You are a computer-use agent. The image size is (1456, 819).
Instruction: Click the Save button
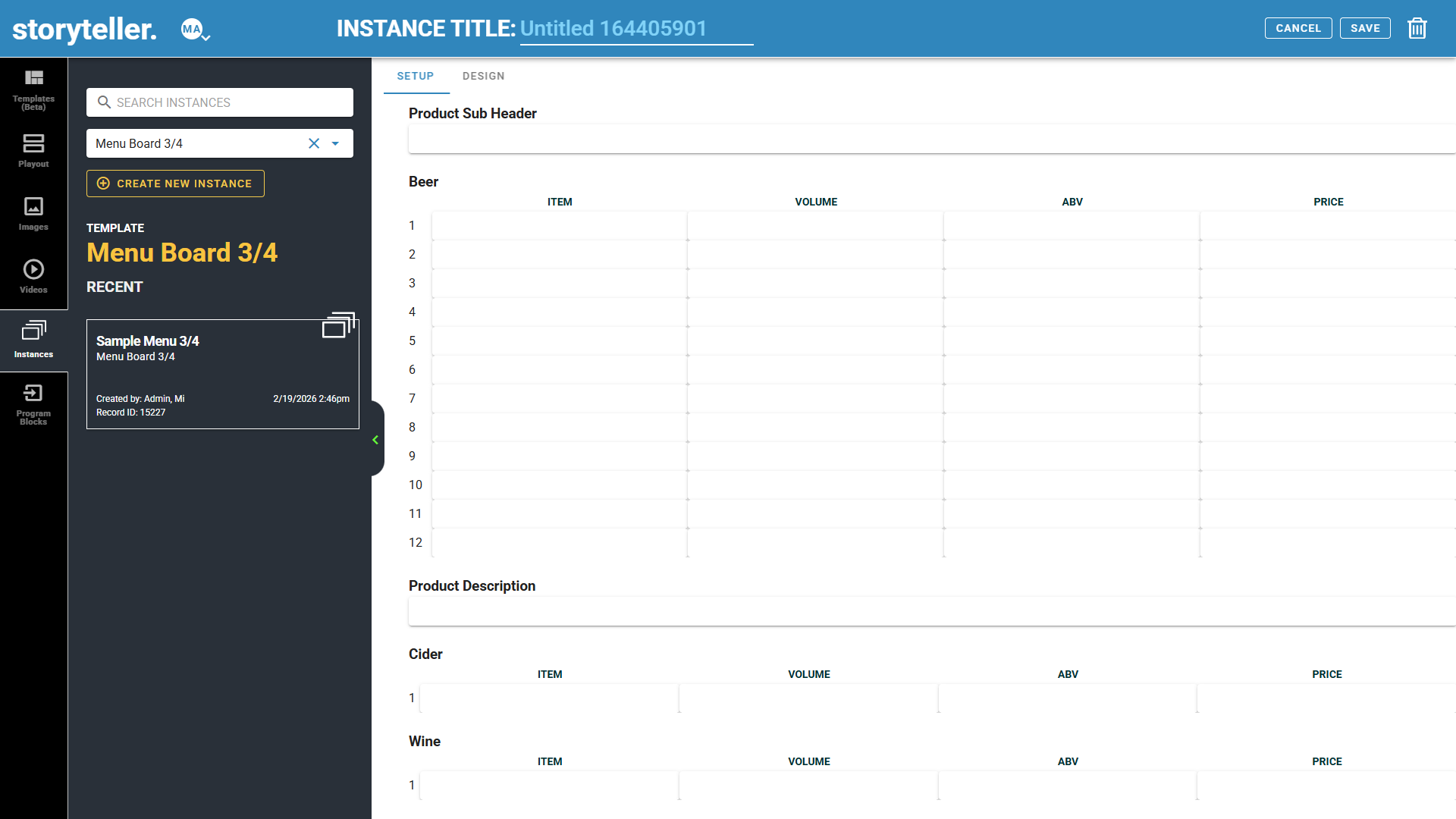pos(1364,28)
